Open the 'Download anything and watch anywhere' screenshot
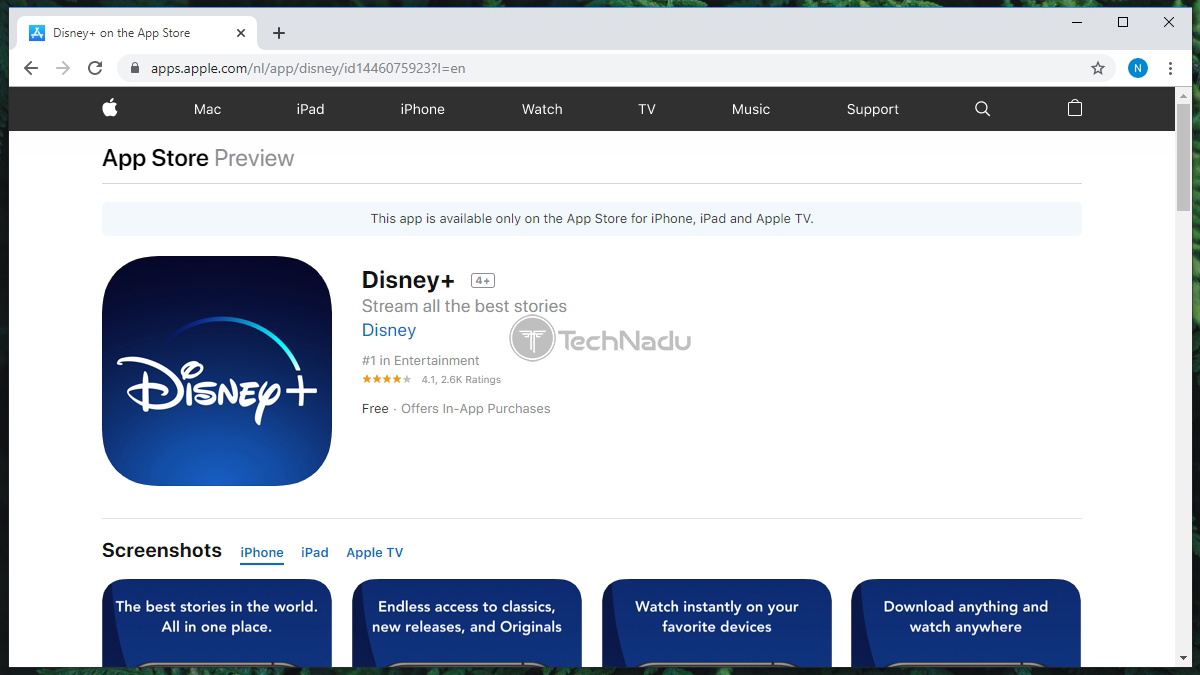 pyautogui.click(x=966, y=623)
